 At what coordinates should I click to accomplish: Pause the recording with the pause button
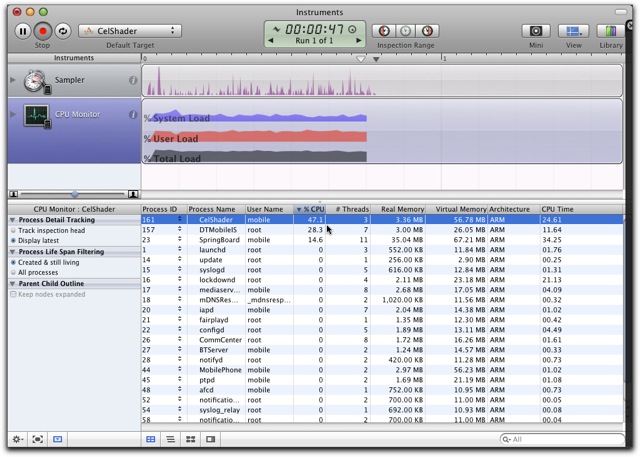pyautogui.click(x=23, y=31)
